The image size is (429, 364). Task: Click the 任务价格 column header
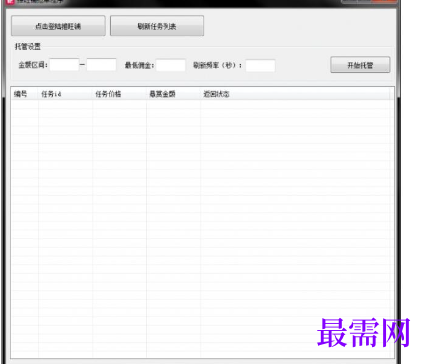[x=119, y=94]
